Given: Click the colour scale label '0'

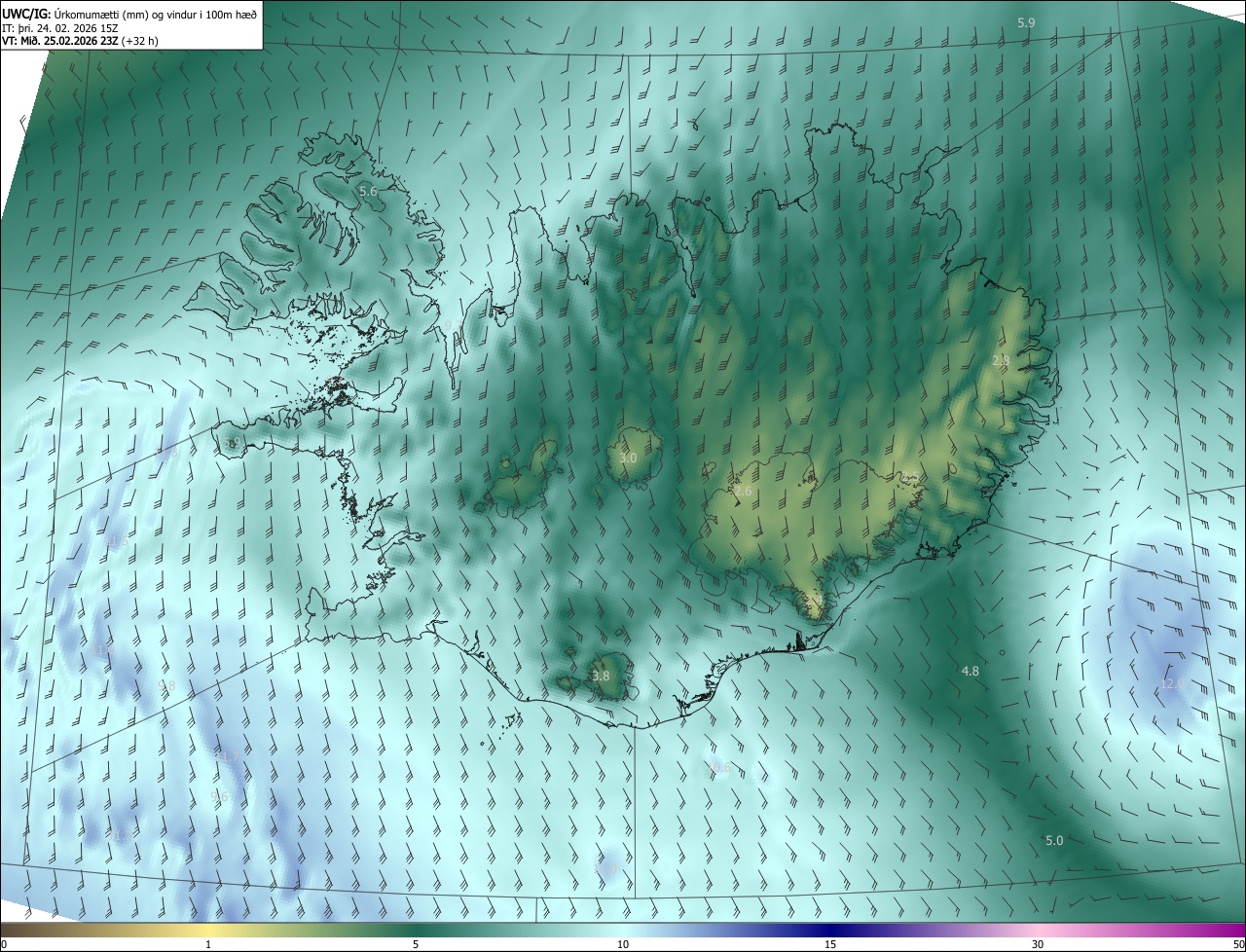Looking at the screenshot, I should 4,944.
